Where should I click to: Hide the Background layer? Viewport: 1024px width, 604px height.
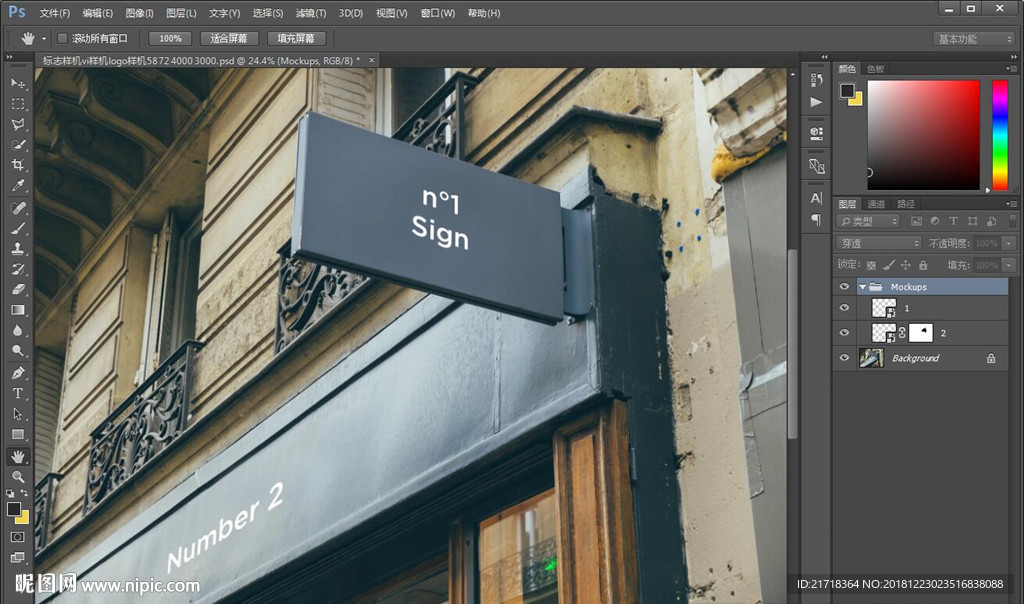pos(845,358)
